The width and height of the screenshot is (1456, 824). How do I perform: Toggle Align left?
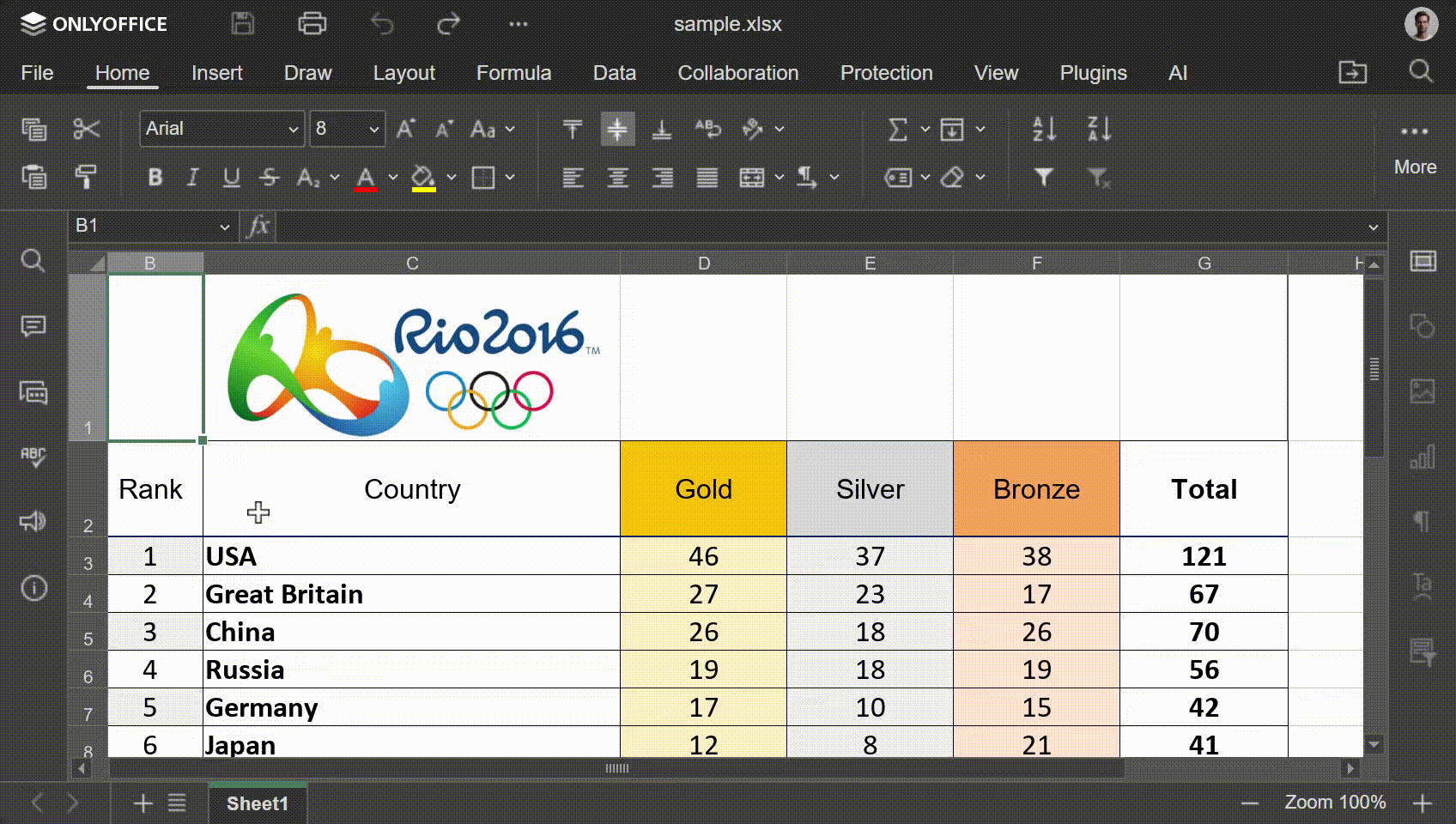coord(573,178)
